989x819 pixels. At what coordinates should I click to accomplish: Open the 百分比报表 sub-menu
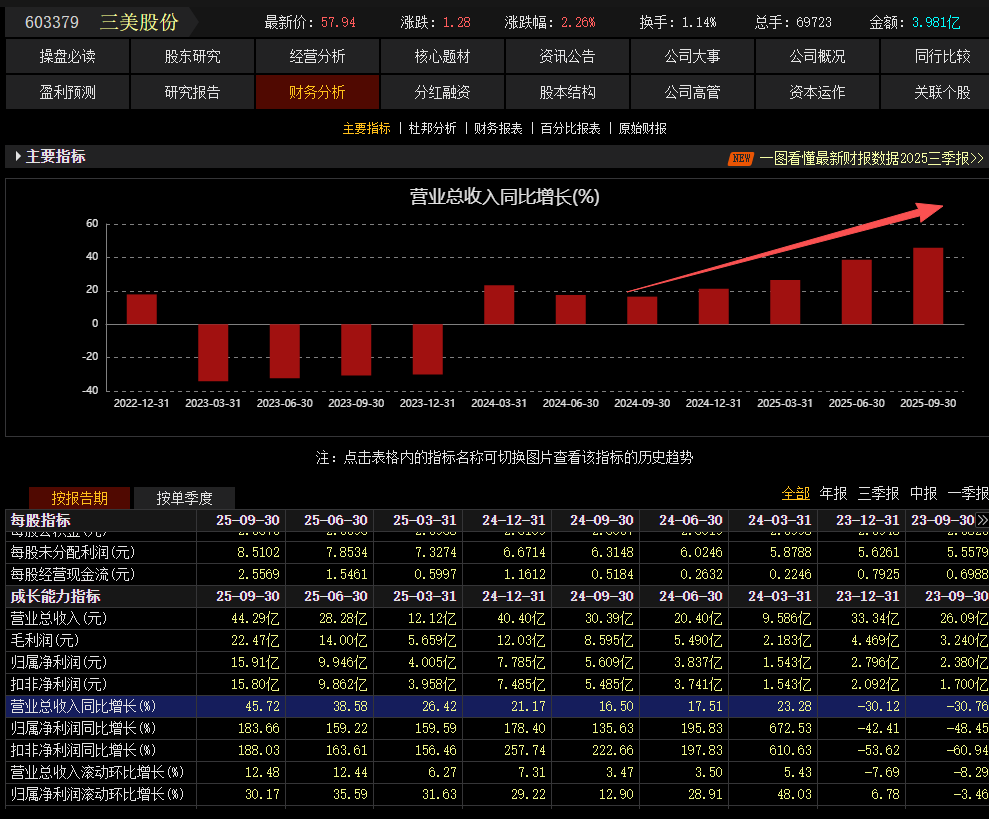[570, 128]
